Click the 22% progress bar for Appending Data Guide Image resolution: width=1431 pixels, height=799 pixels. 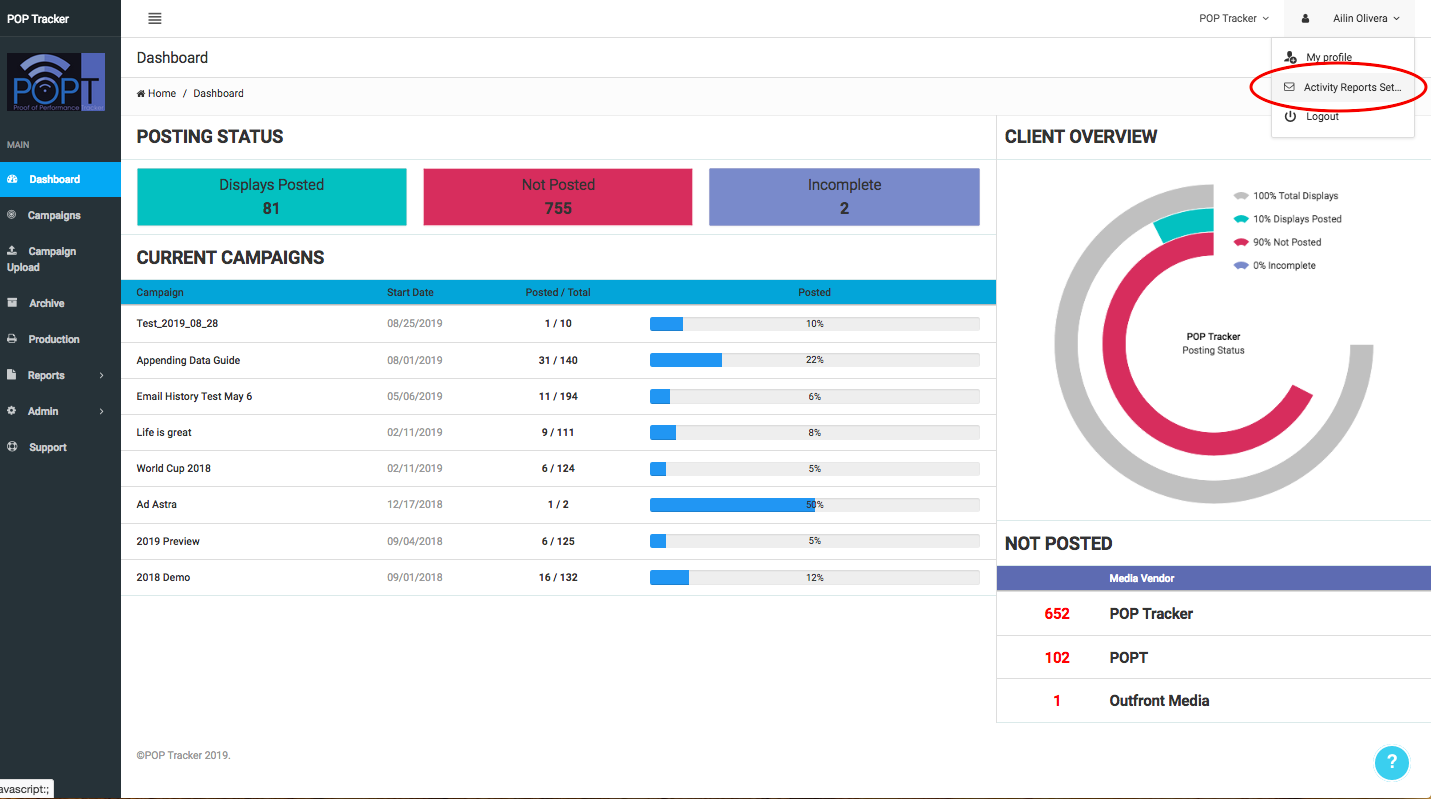814,360
